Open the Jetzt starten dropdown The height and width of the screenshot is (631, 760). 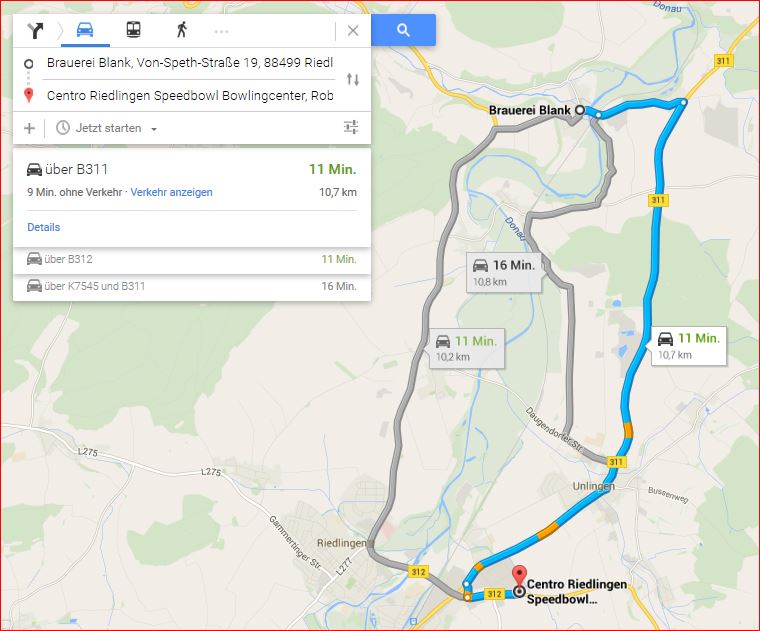(107, 128)
